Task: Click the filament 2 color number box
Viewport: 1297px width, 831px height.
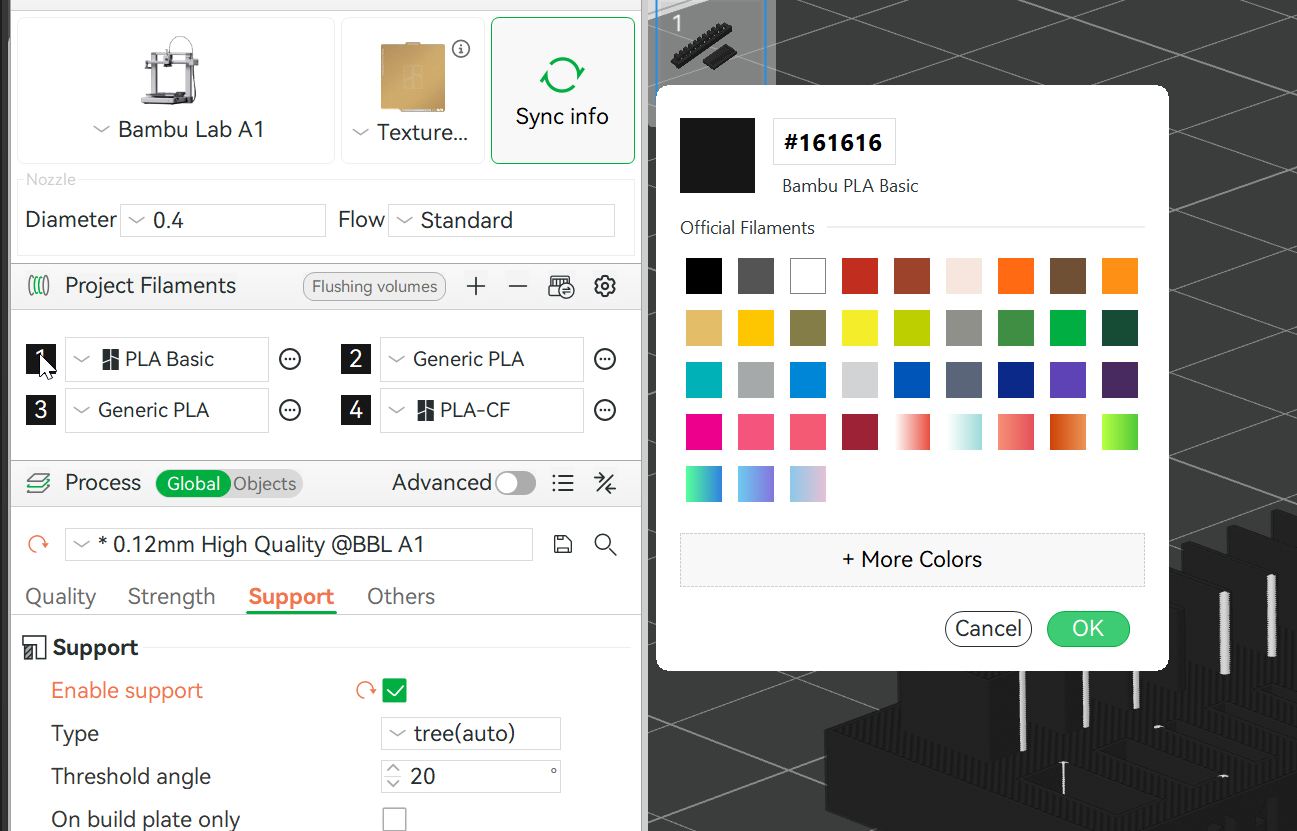Action: tap(356, 359)
